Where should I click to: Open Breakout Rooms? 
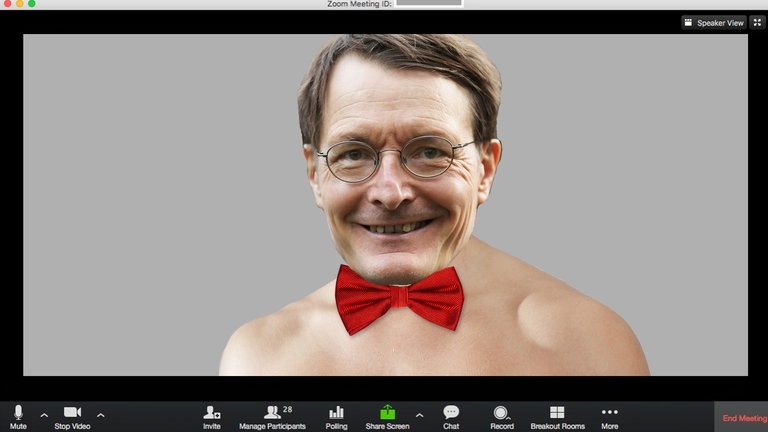557,417
